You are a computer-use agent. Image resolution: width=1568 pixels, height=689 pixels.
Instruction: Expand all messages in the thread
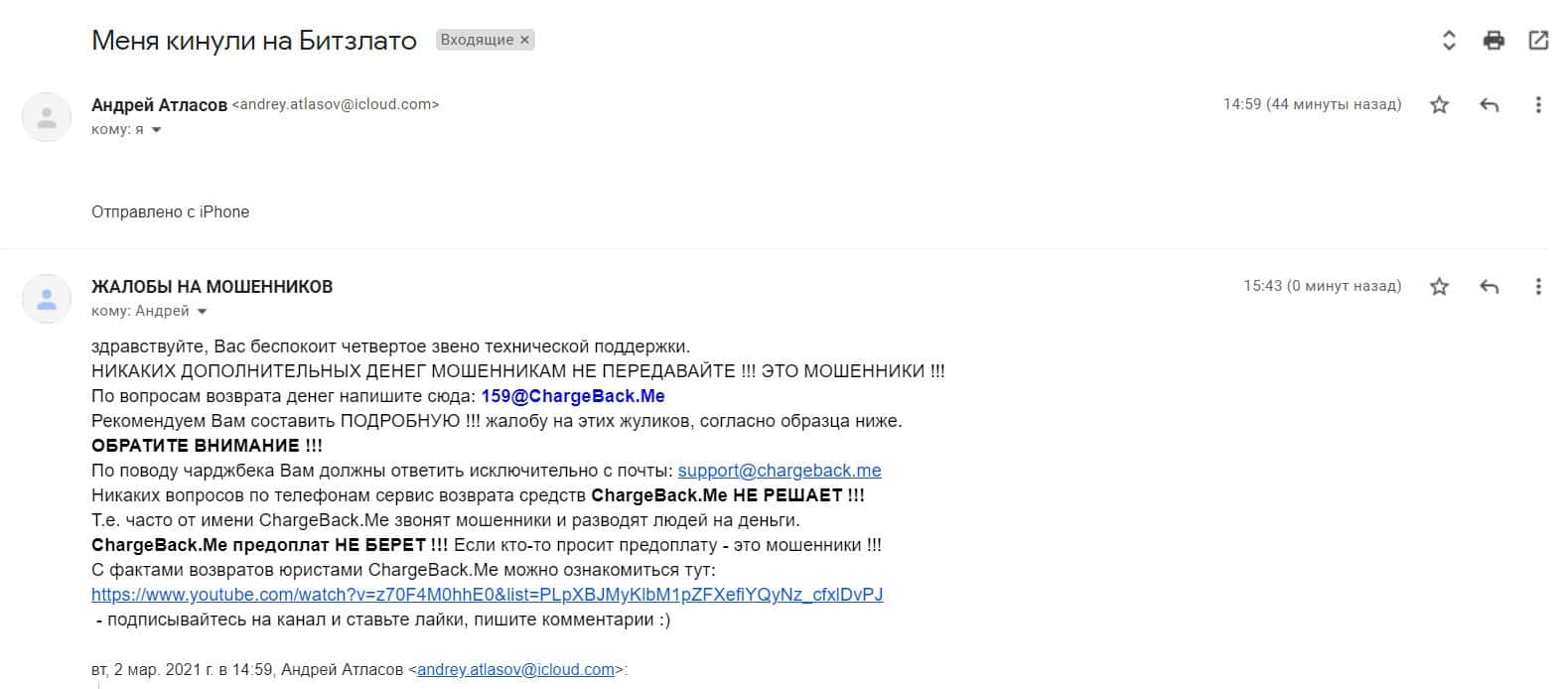pyautogui.click(x=1449, y=41)
